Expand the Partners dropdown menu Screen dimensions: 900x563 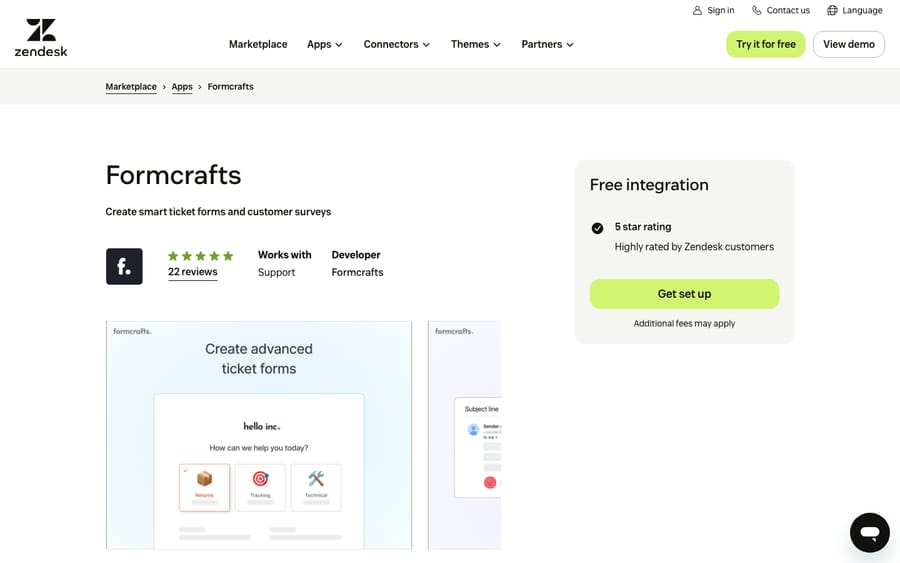548,44
